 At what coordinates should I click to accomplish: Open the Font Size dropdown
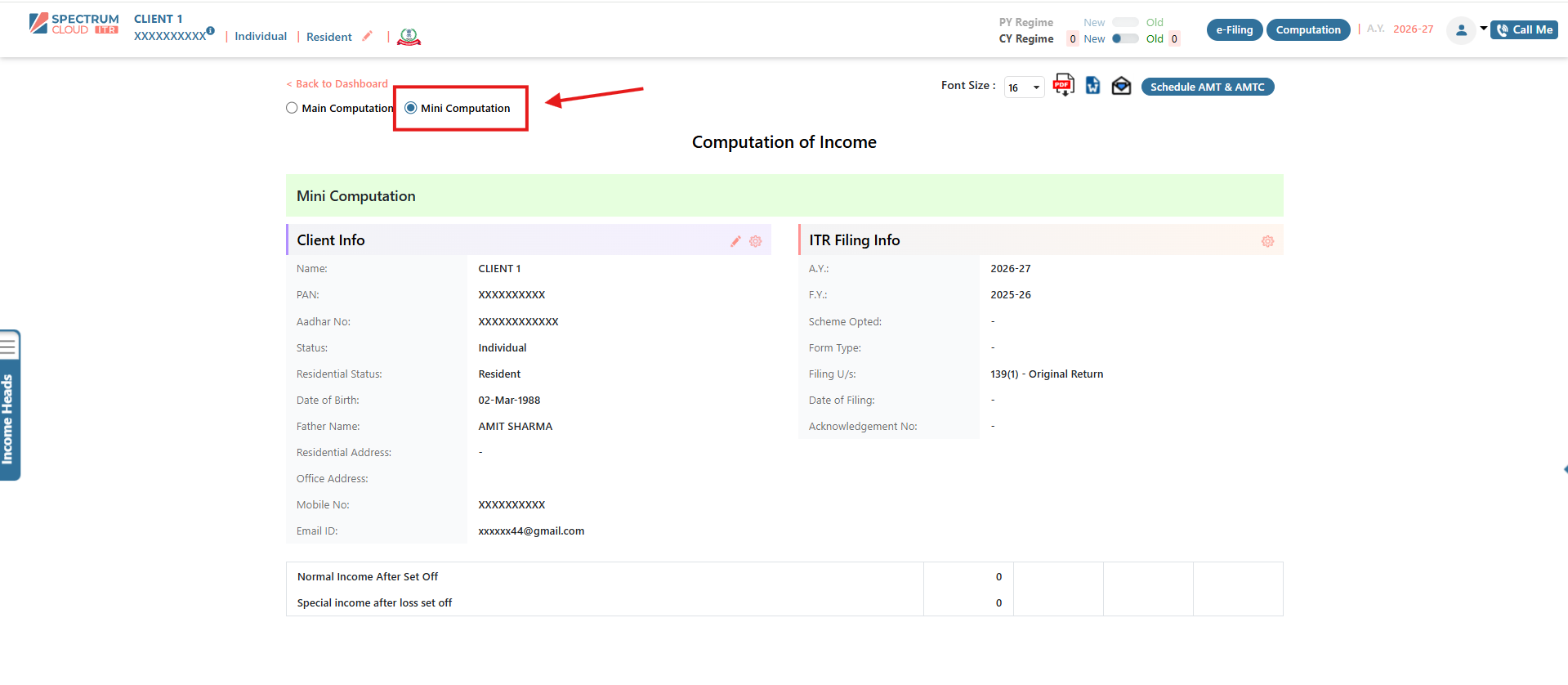(1024, 87)
